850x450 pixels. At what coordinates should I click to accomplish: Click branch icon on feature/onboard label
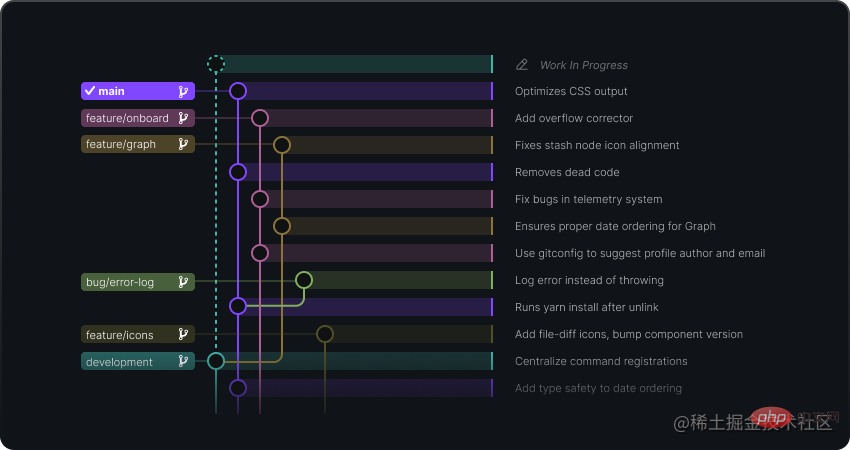click(x=183, y=118)
